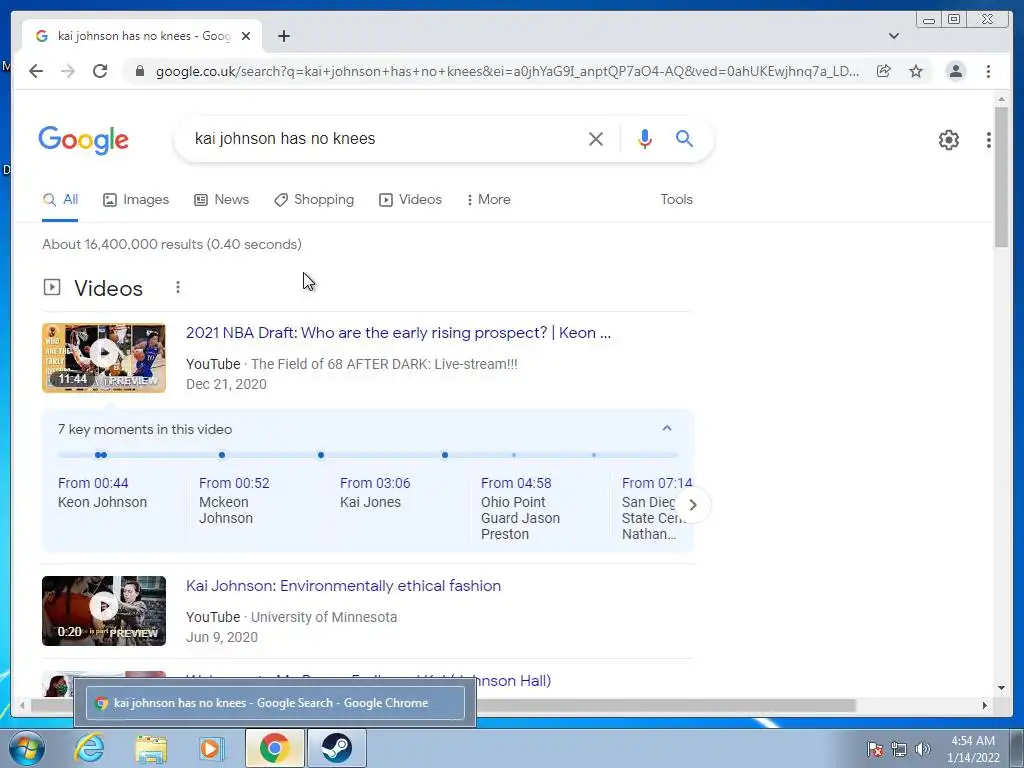The width and height of the screenshot is (1024, 768).
Task: Clear the search box text
Action: (x=596, y=138)
